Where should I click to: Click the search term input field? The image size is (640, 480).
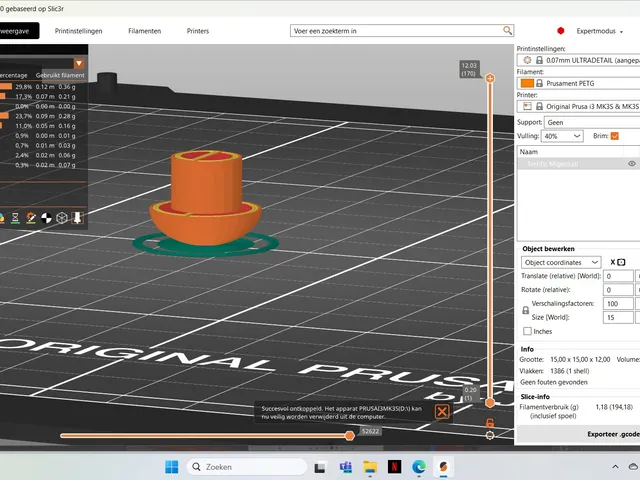(396, 31)
